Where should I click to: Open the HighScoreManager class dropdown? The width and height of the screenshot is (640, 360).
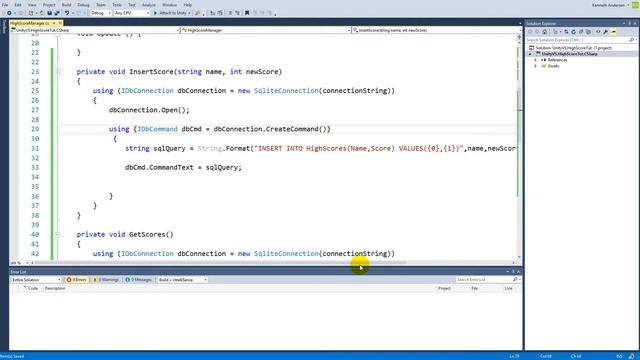click(266, 30)
